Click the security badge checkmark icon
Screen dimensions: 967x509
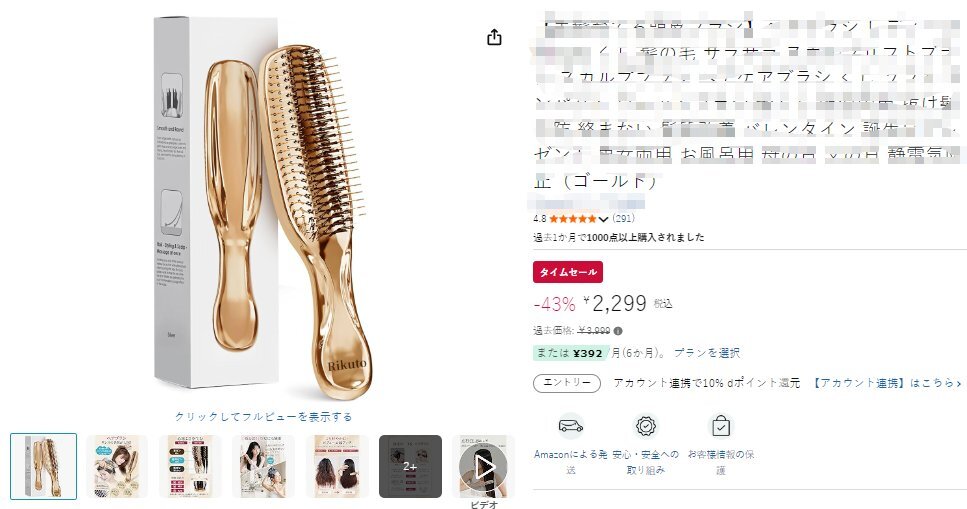click(x=645, y=426)
